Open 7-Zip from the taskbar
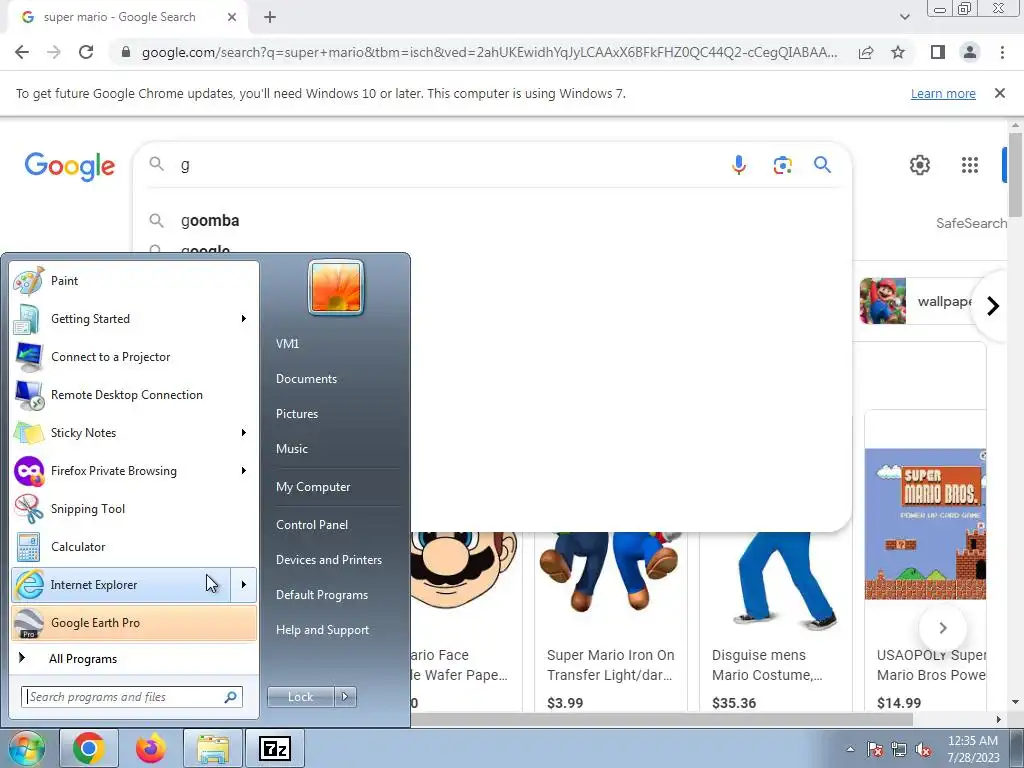The width and height of the screenshot is (1024, 768). (274, 748)
